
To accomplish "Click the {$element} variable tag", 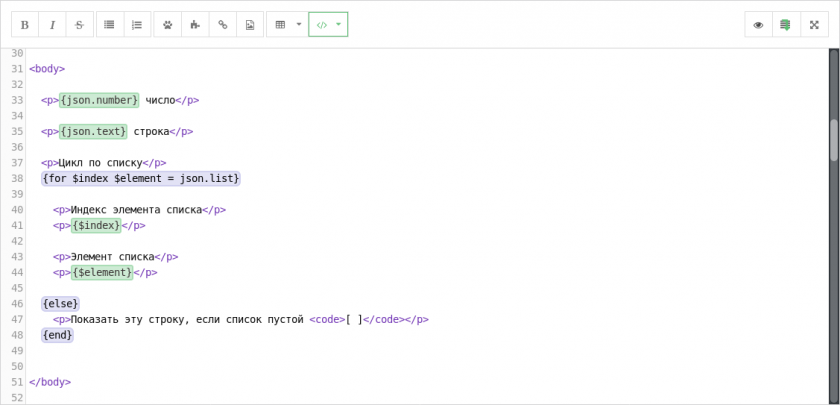I will click(x=102, y=273).
